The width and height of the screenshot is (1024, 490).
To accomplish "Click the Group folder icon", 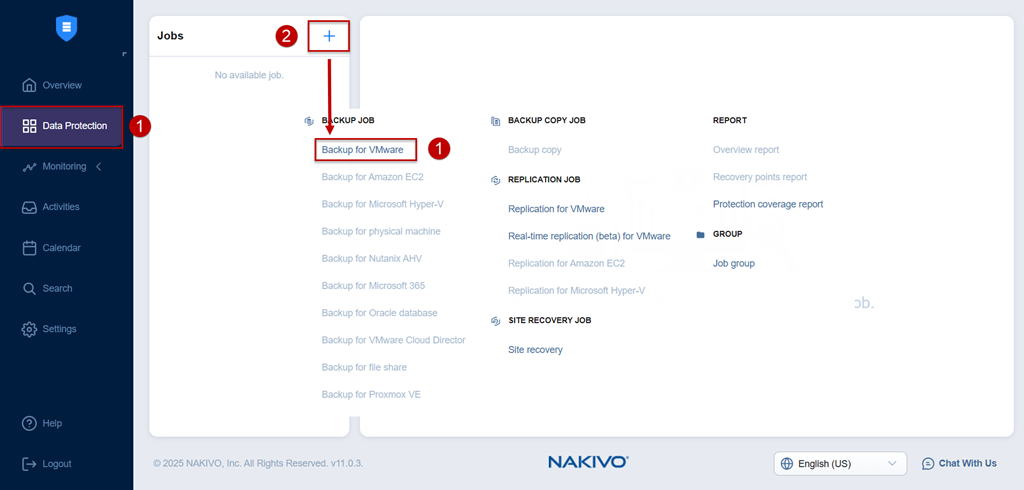I will click(x=701, y=234).
